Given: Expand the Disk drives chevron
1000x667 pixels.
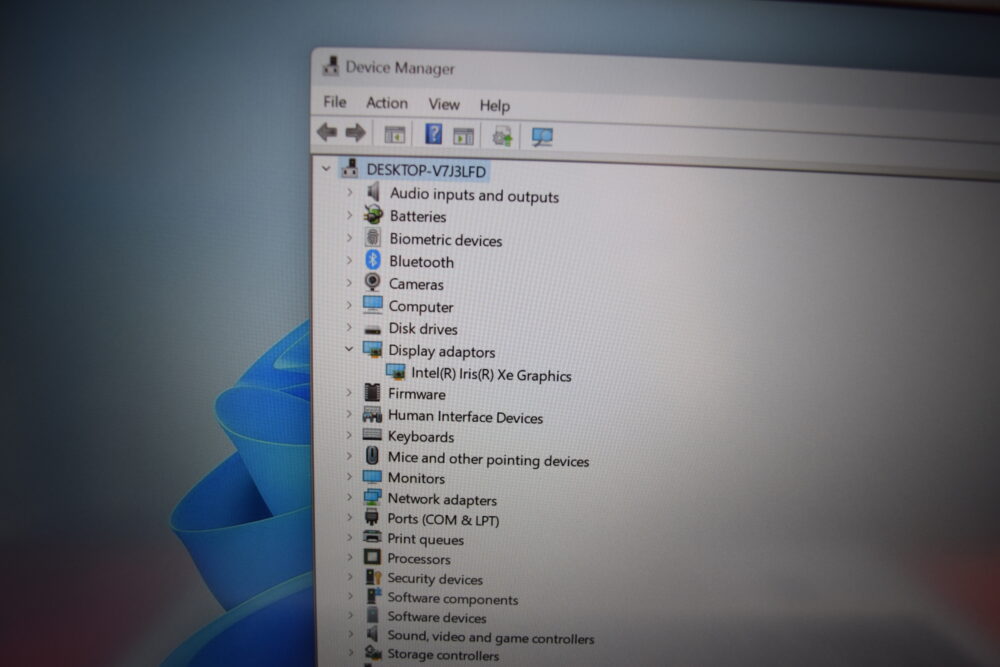Looking at the screenshot, I should [x=349, y=327].
